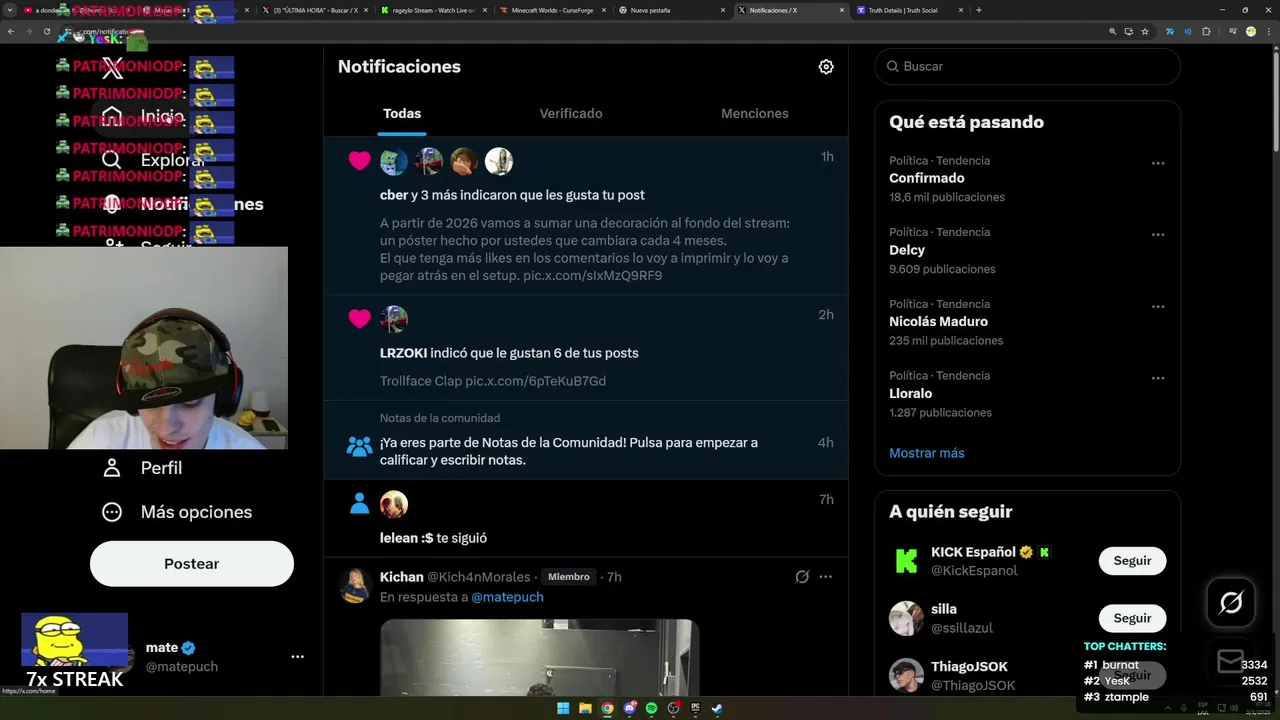Open File Explorer from taskbar
Viewport: 1280px width, 720px height.
pos(585,708)
